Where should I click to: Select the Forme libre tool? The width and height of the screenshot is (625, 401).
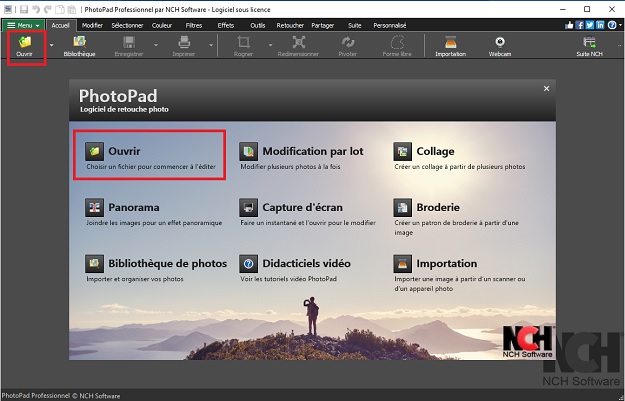[397, 46]
